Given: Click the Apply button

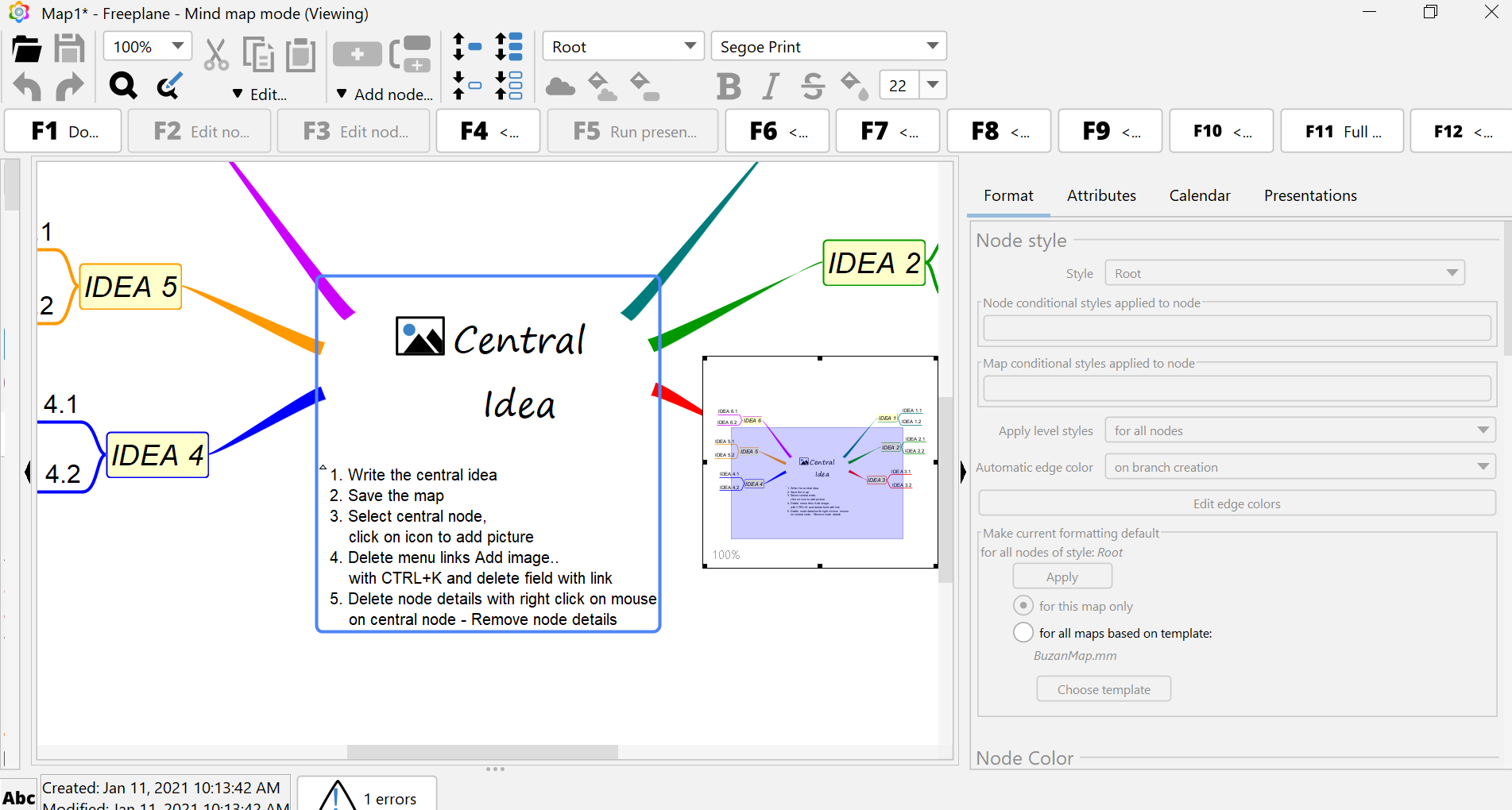Looking at the screenshot, I should coord(1062,577).
